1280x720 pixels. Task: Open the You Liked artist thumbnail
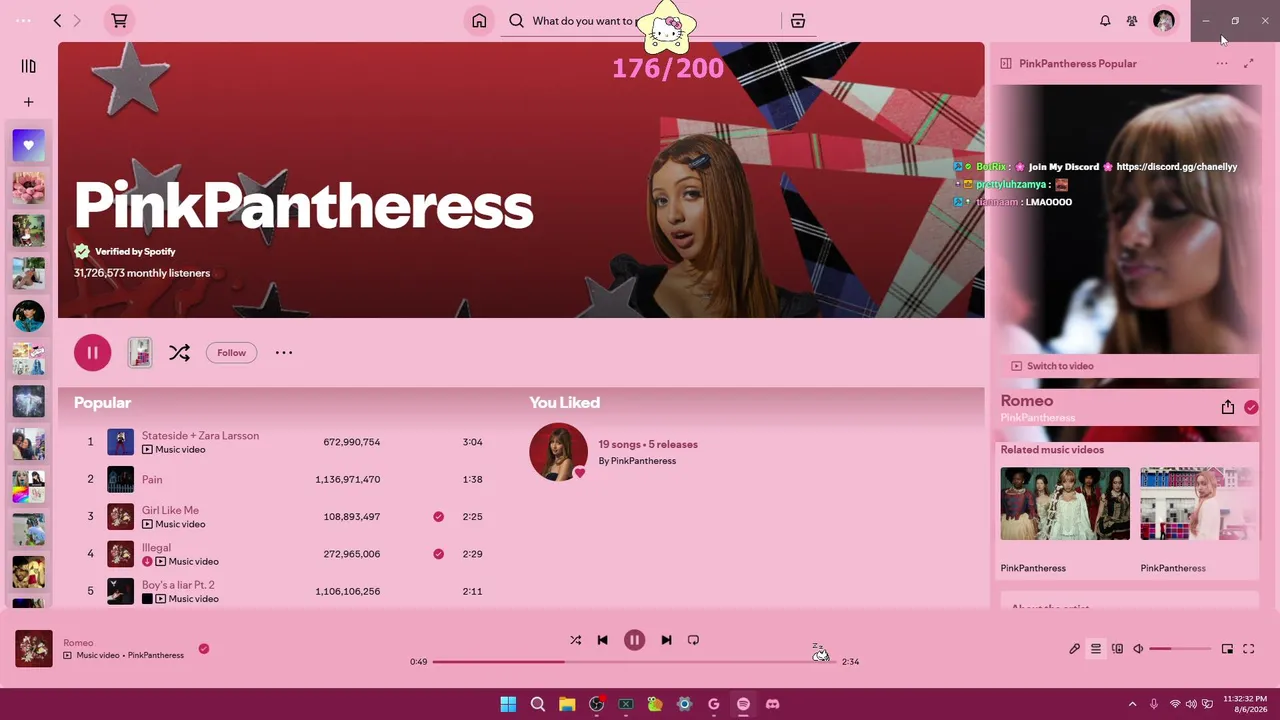[558, 452]
